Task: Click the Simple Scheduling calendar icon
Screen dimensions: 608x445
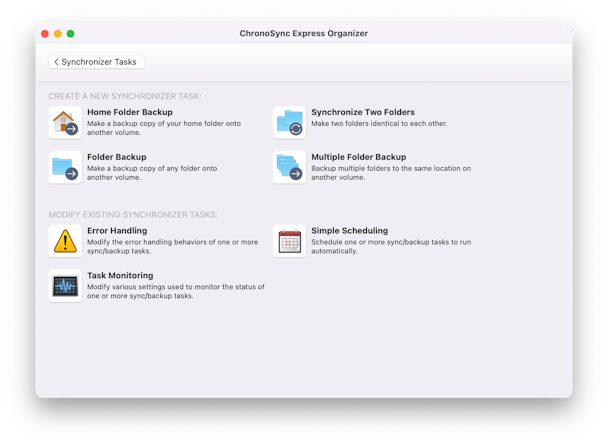Action: coord(289,241)
